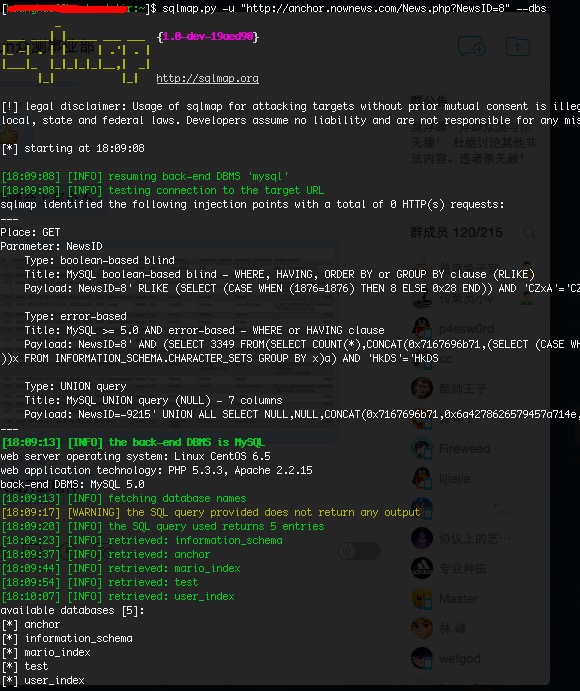Click the sqlmap.py command line text
Viewport: 580px width, 691px height.
click(354, 8)
